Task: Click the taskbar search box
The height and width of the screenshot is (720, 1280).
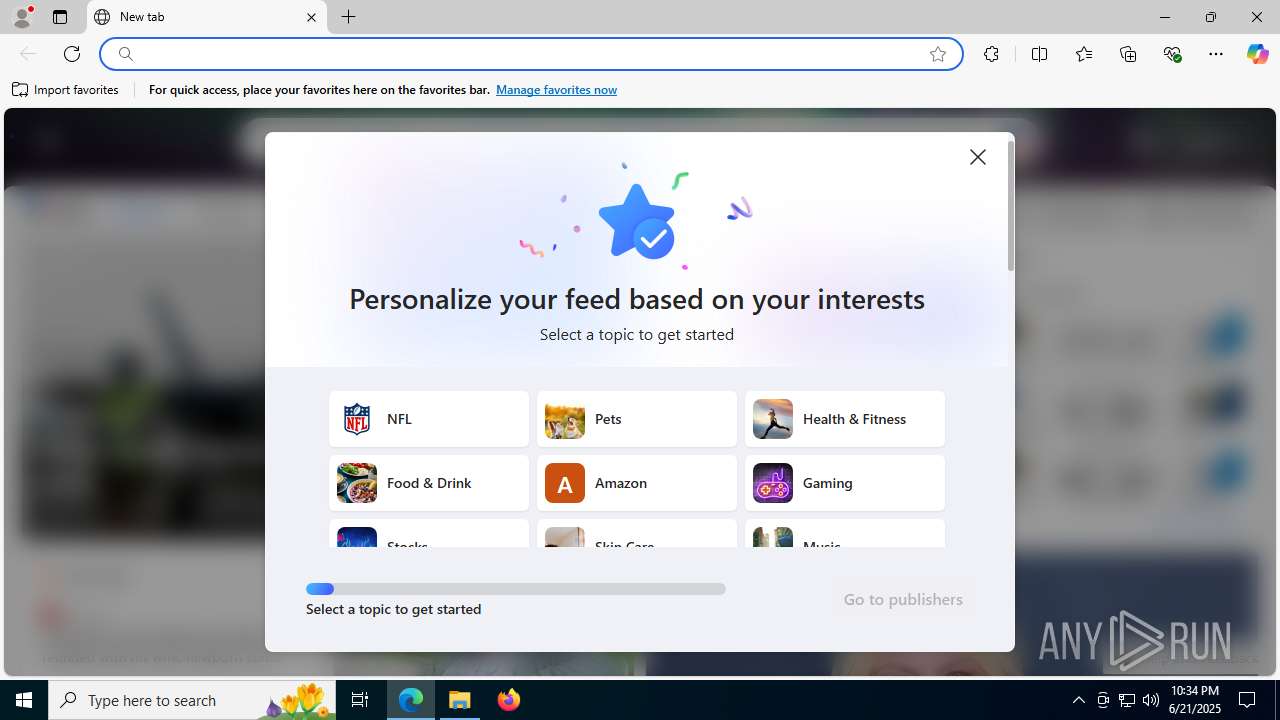Action: [193, 700]
